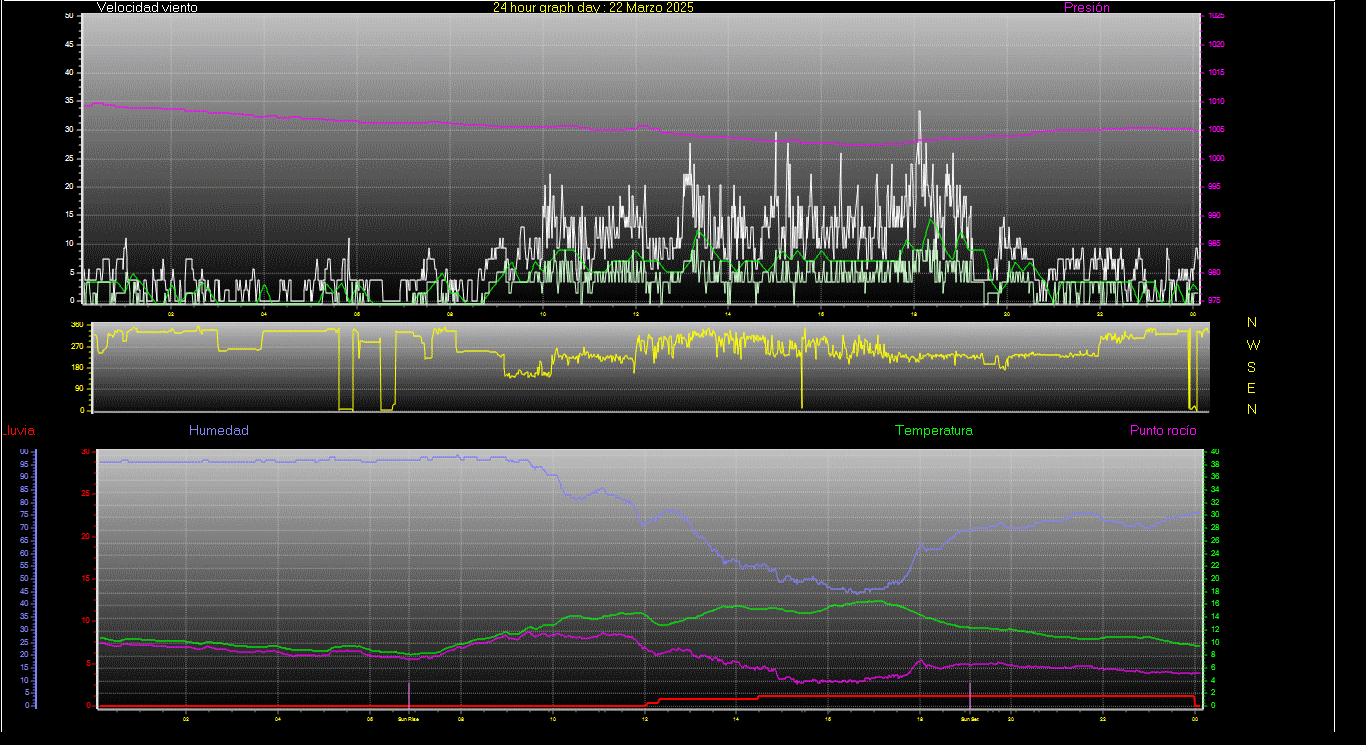Click 16 on the green temperature axis
Viewport: 1366px width, 745px height.
(1214, 604)
